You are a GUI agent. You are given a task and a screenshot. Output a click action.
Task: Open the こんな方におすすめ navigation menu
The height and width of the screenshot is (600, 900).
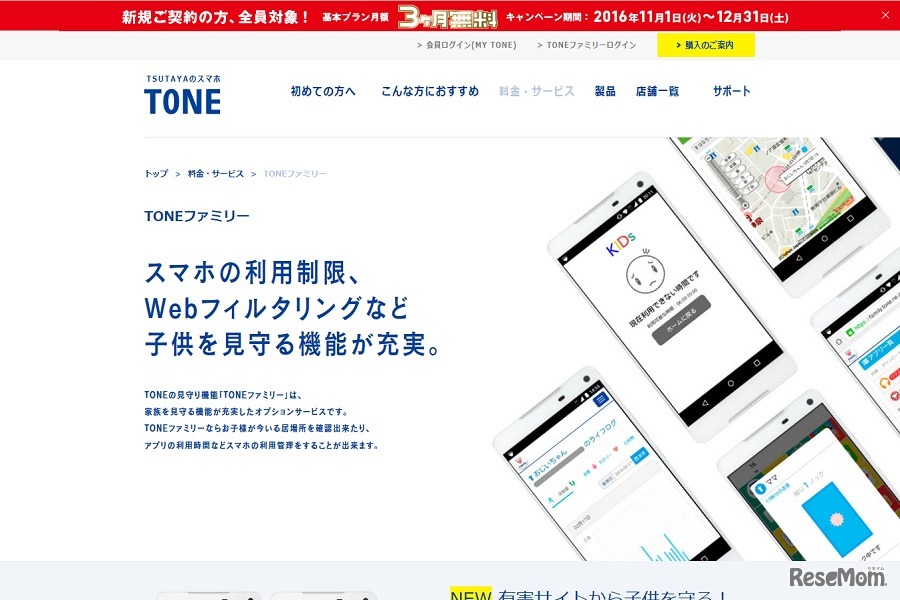[x=430, y=90]
